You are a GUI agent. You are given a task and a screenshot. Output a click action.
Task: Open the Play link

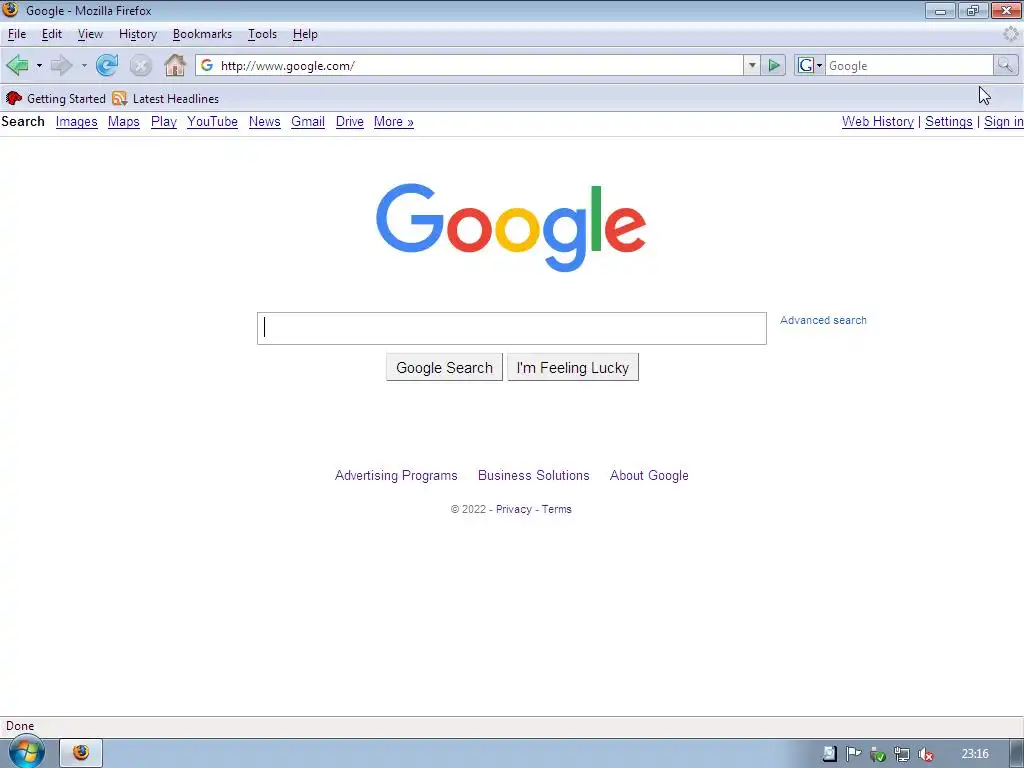coord(164,122)
